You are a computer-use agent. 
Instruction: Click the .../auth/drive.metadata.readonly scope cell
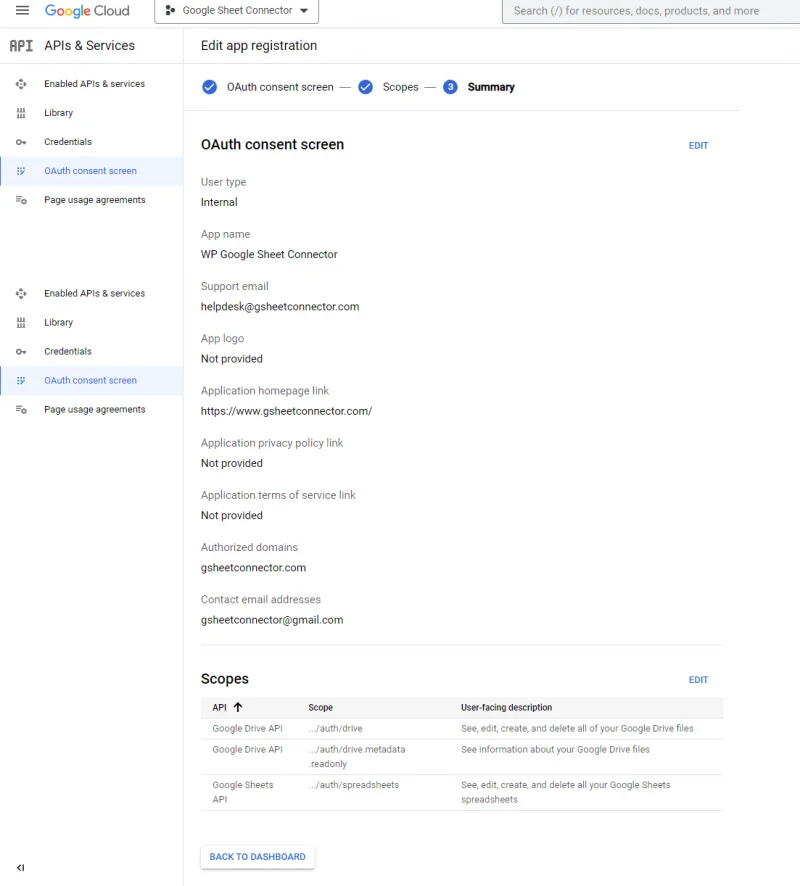pos(357,757)
